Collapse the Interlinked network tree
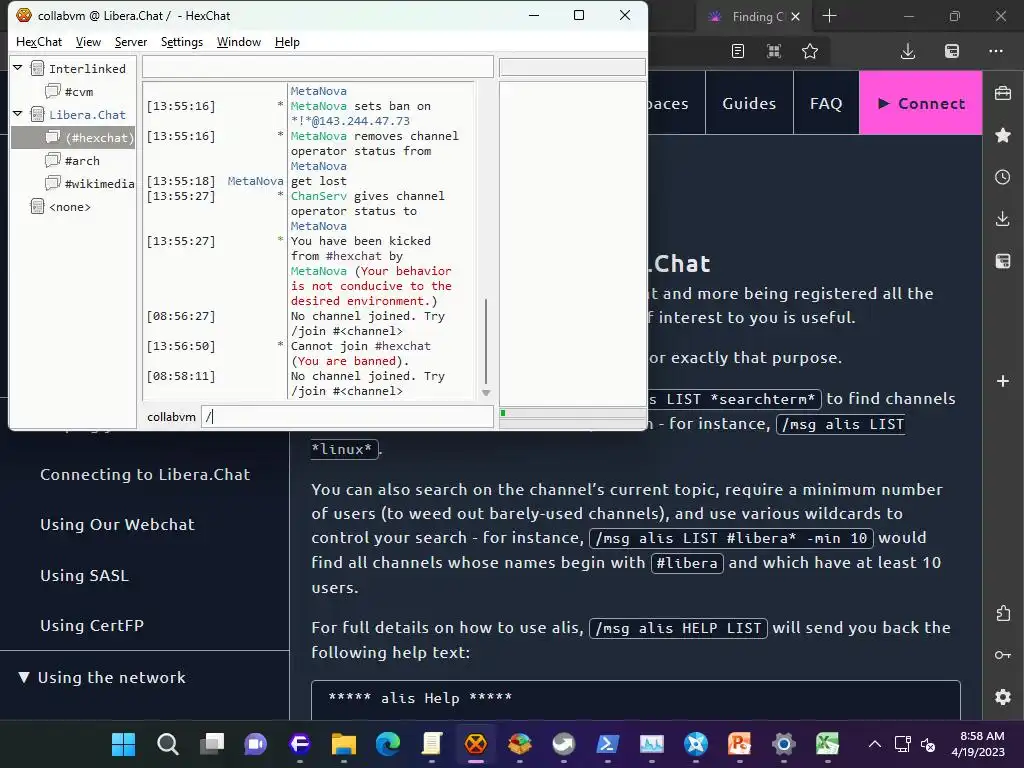Screen dimensions: 1024x768 (18, 68)
